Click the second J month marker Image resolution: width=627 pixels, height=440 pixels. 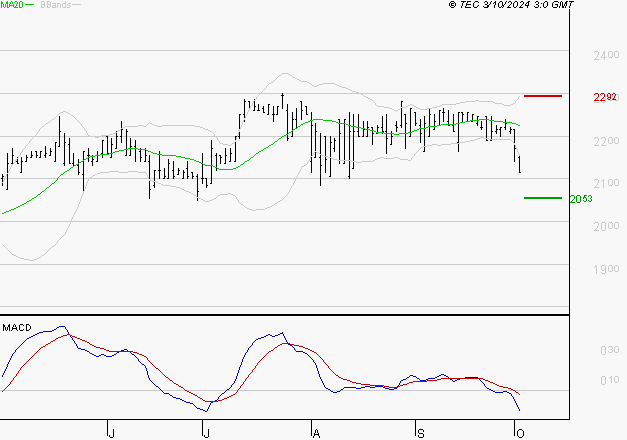[206, 434]
